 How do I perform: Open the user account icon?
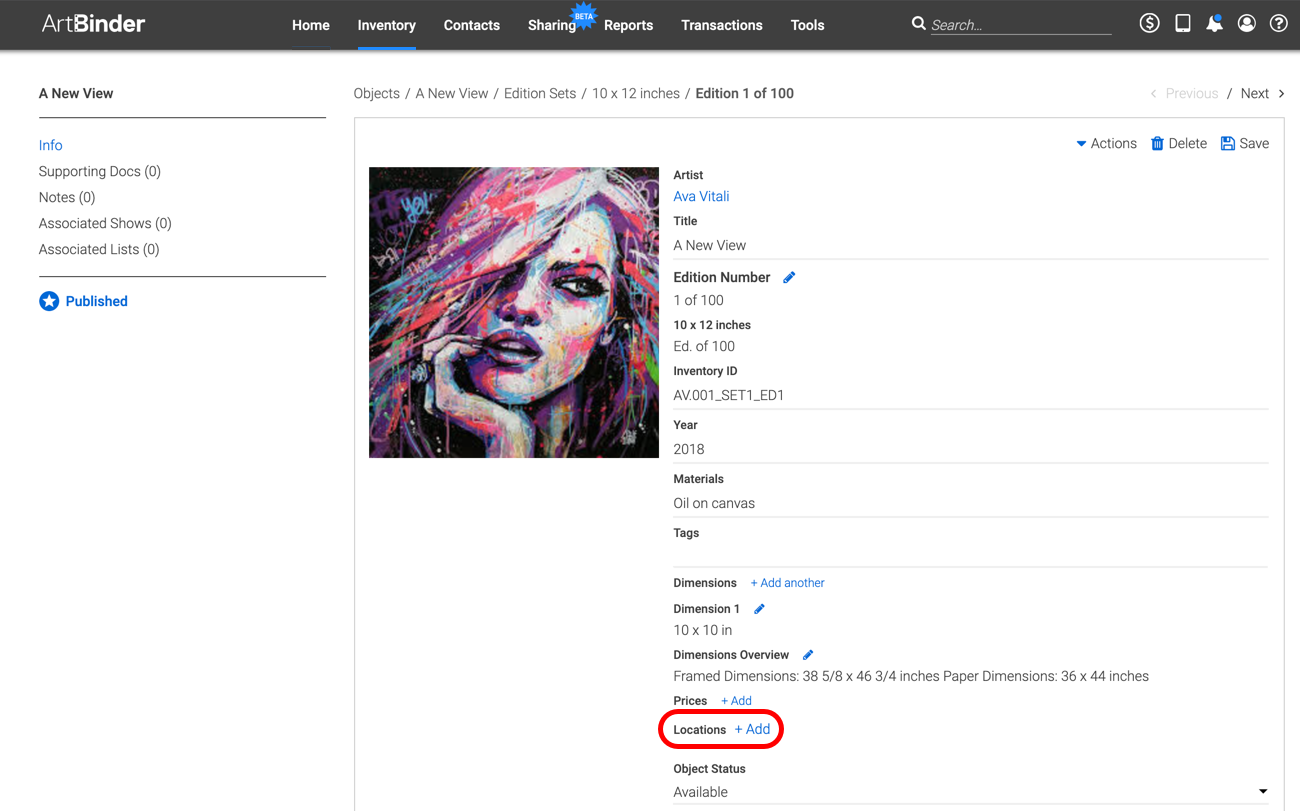[1246, 23]
